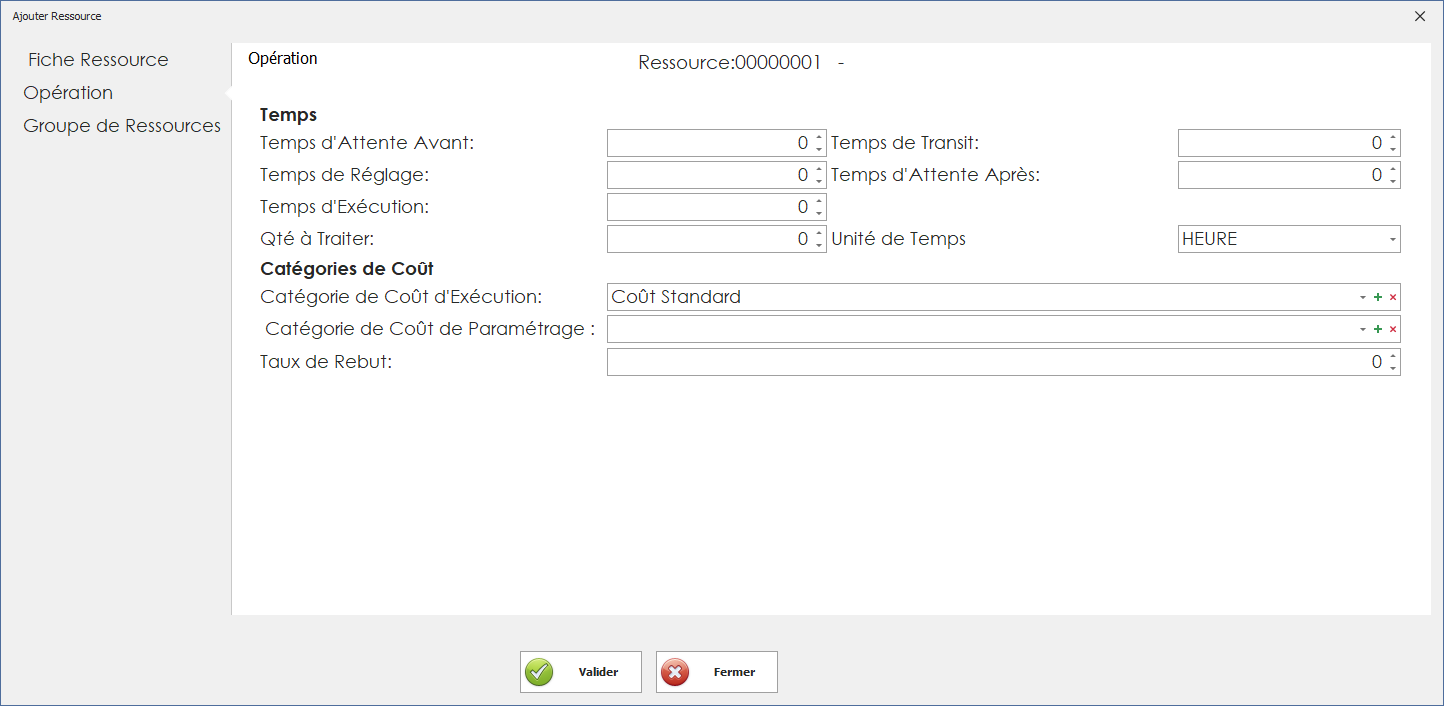Viewport: 1444px width, 706px height.
Task: Click green plus icon for Catégorie de Coût d'Exécution
Action: pyautogui.click(x=1377, y=298)
